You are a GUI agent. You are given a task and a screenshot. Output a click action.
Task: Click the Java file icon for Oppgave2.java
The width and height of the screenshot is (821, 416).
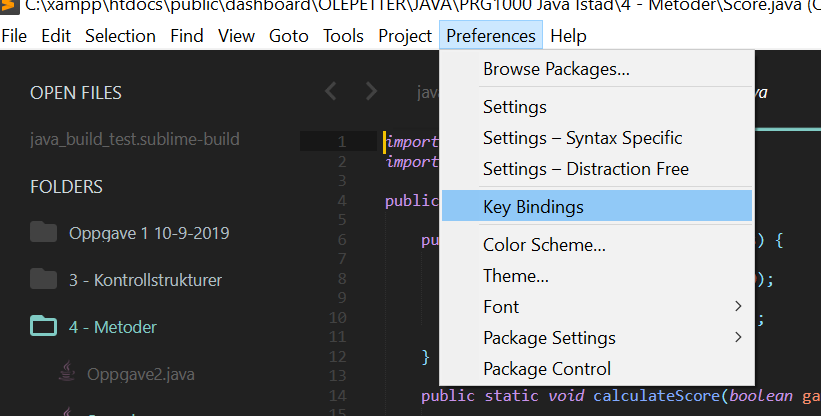pos(67,373)
